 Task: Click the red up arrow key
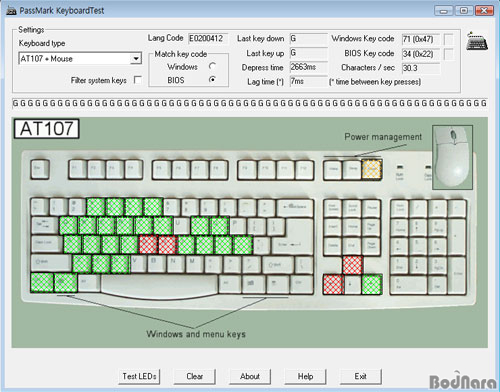(x=353, y=265)
